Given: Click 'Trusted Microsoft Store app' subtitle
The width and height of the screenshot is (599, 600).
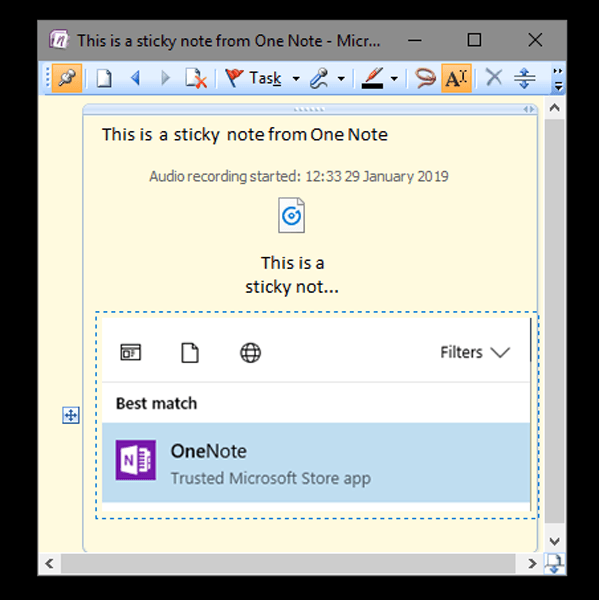Looking at the screenshot, I should click(x=271, y=479).
